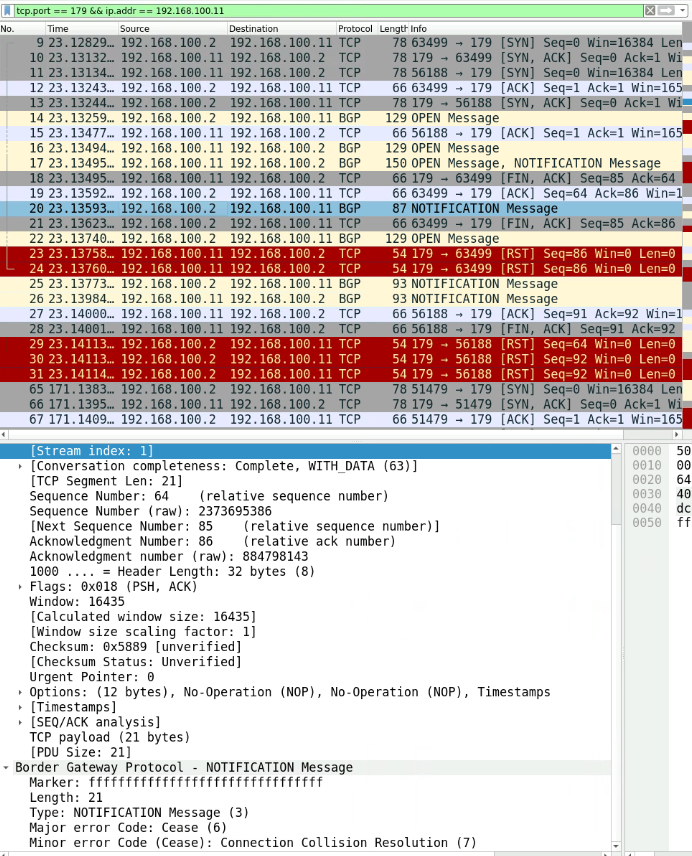Select the Header Length: 32 bytes line
The width and height of the screenshot is (692, 856).
[x=305, y=572]
